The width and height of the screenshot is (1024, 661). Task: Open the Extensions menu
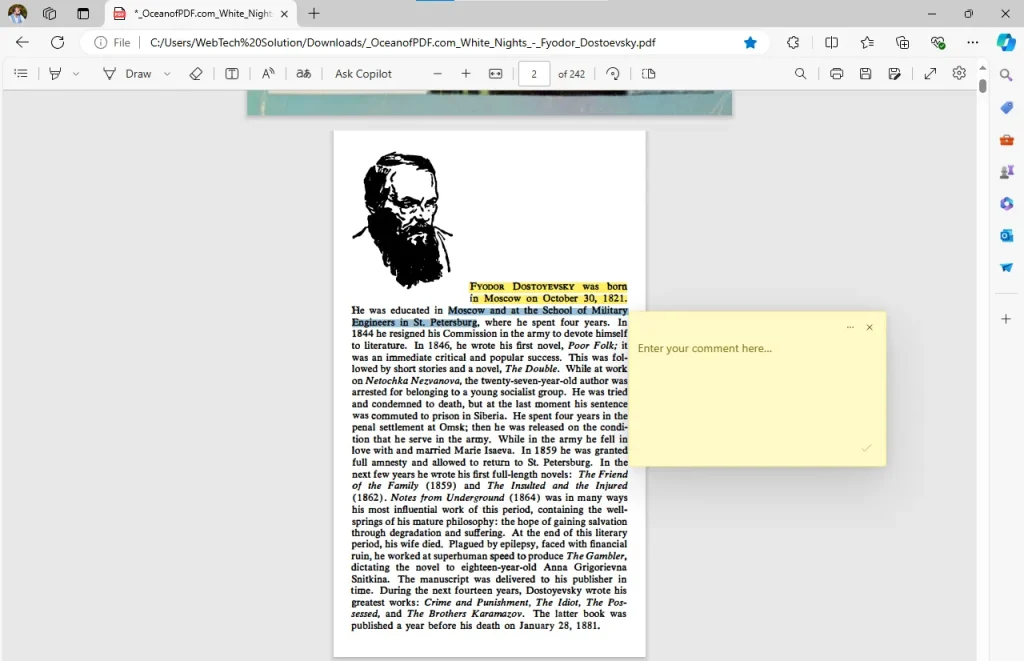tap(793, 42)
